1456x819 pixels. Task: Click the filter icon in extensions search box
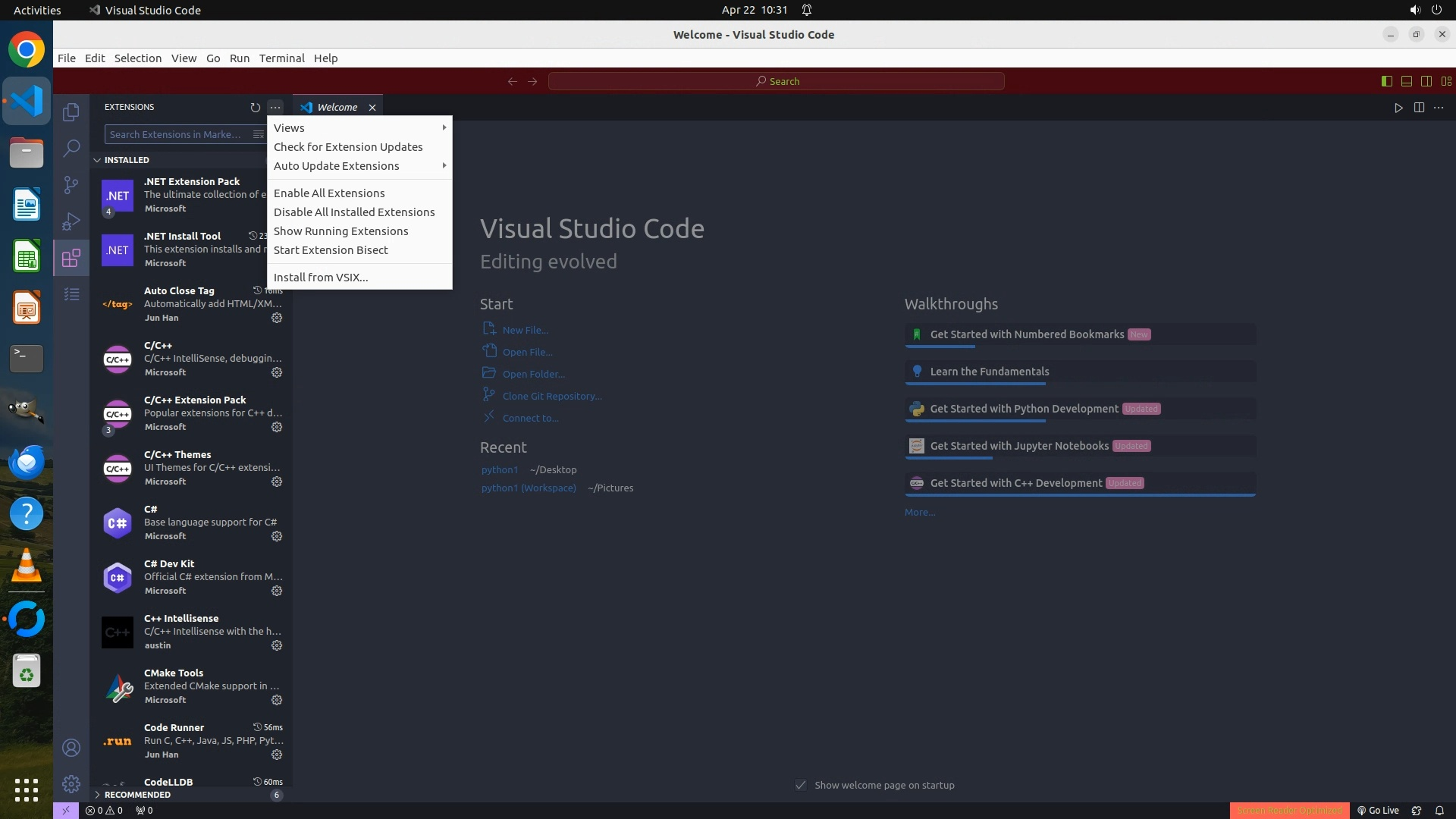(258, 134)
